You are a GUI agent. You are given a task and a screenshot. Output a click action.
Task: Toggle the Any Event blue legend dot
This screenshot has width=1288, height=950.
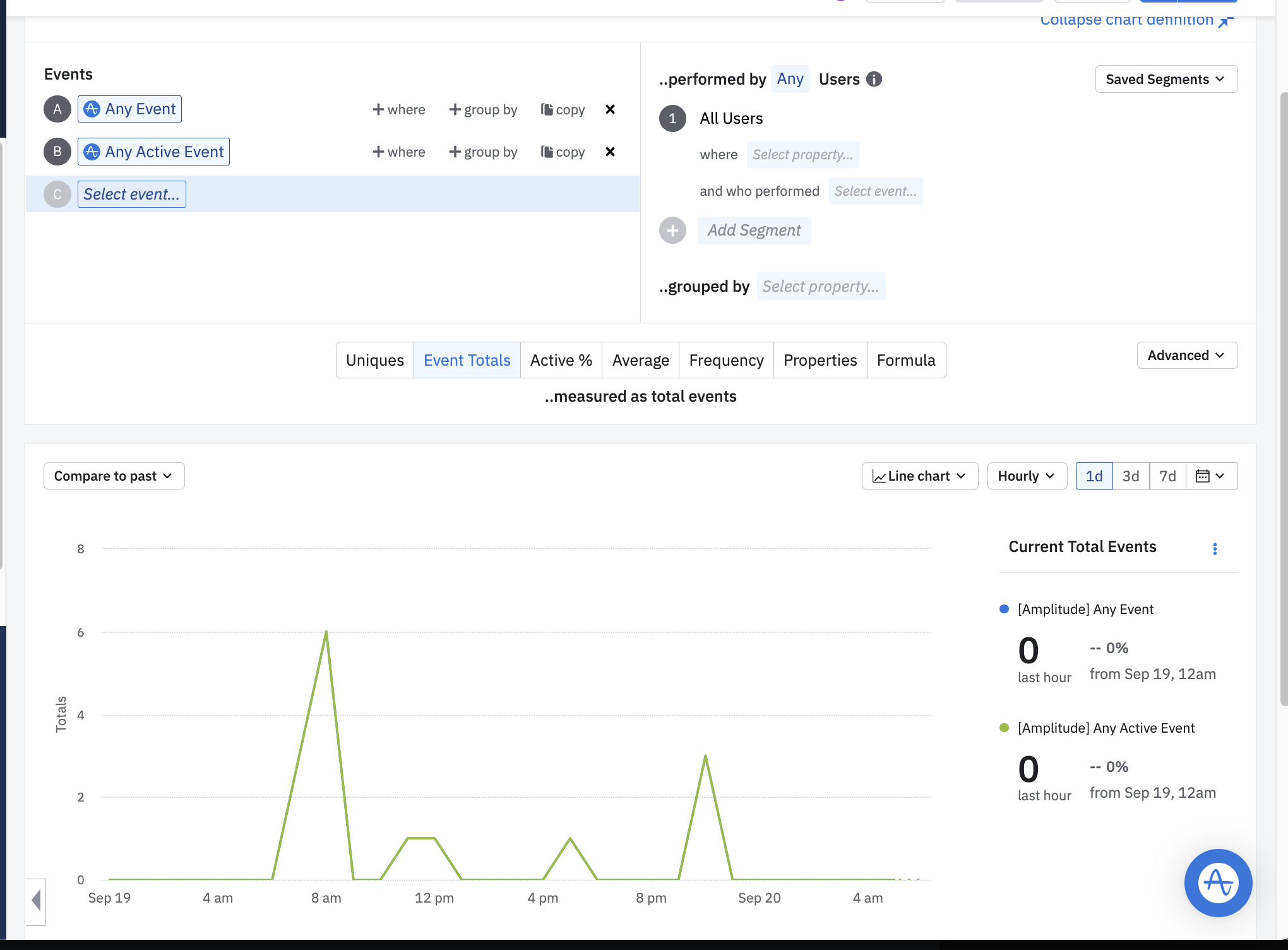[1004, 609]
